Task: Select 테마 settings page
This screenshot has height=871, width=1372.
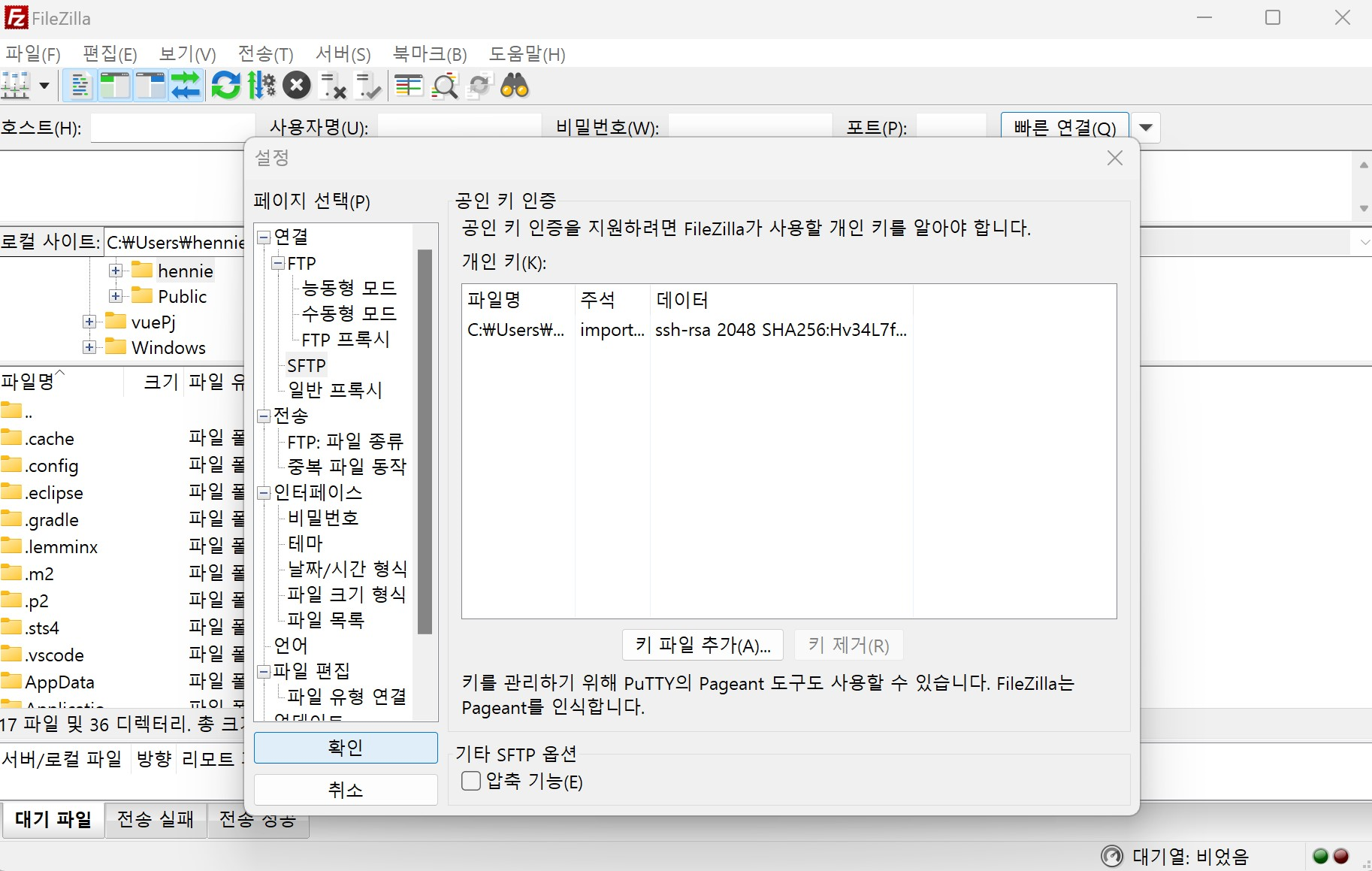Action: pyautogui.click(x=305, y=543)
